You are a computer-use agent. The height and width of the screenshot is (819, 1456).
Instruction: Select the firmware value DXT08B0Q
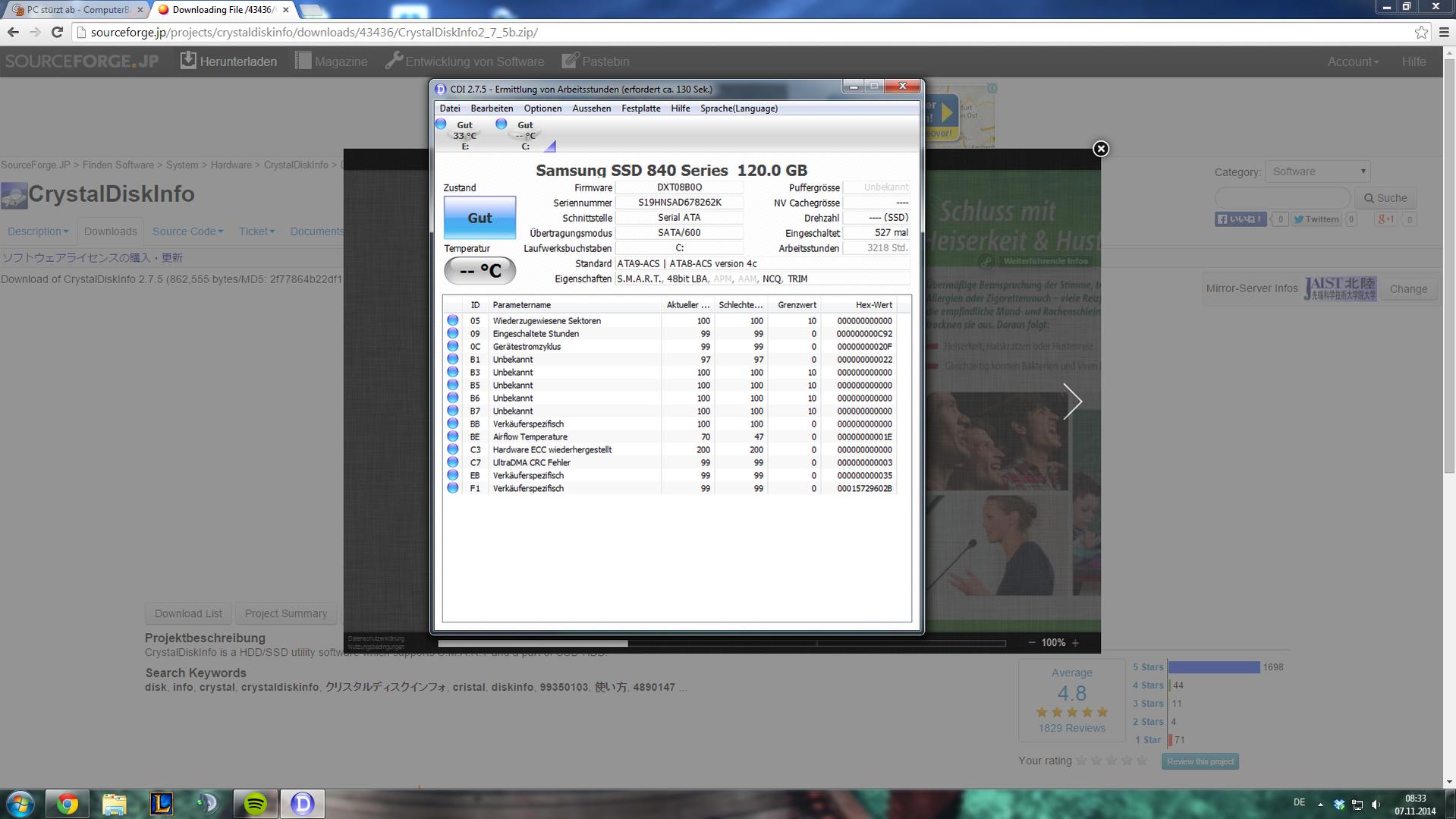pyautogui.click(x=679, y=187)
